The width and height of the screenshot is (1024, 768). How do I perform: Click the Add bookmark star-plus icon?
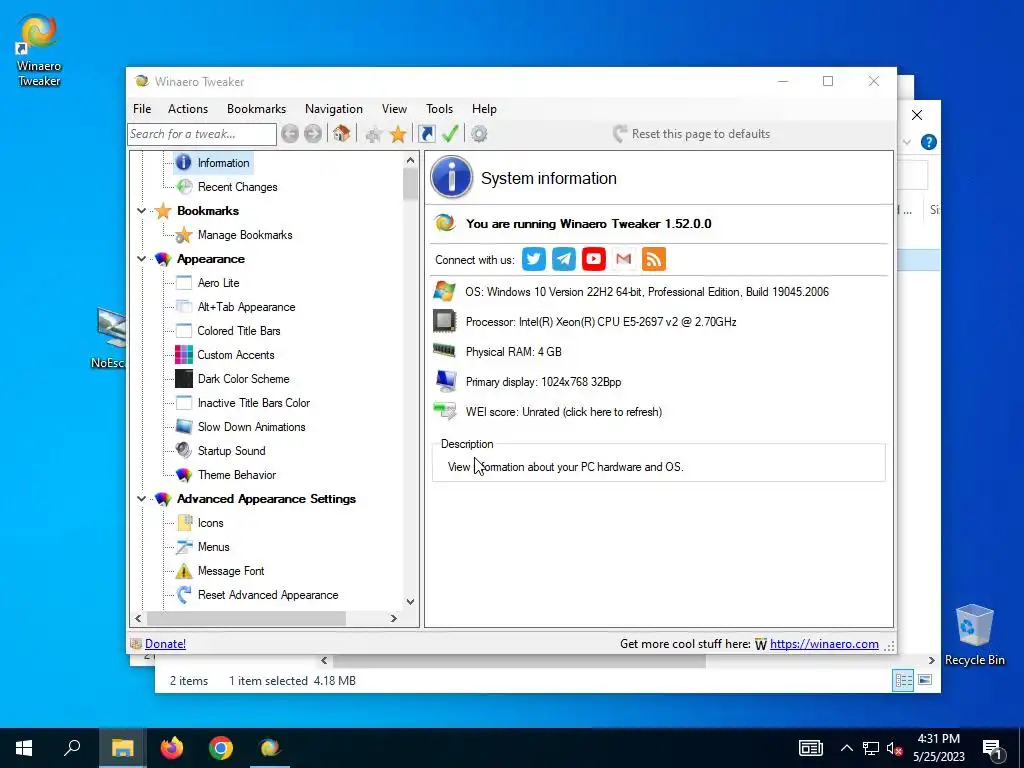click(374, 135)
